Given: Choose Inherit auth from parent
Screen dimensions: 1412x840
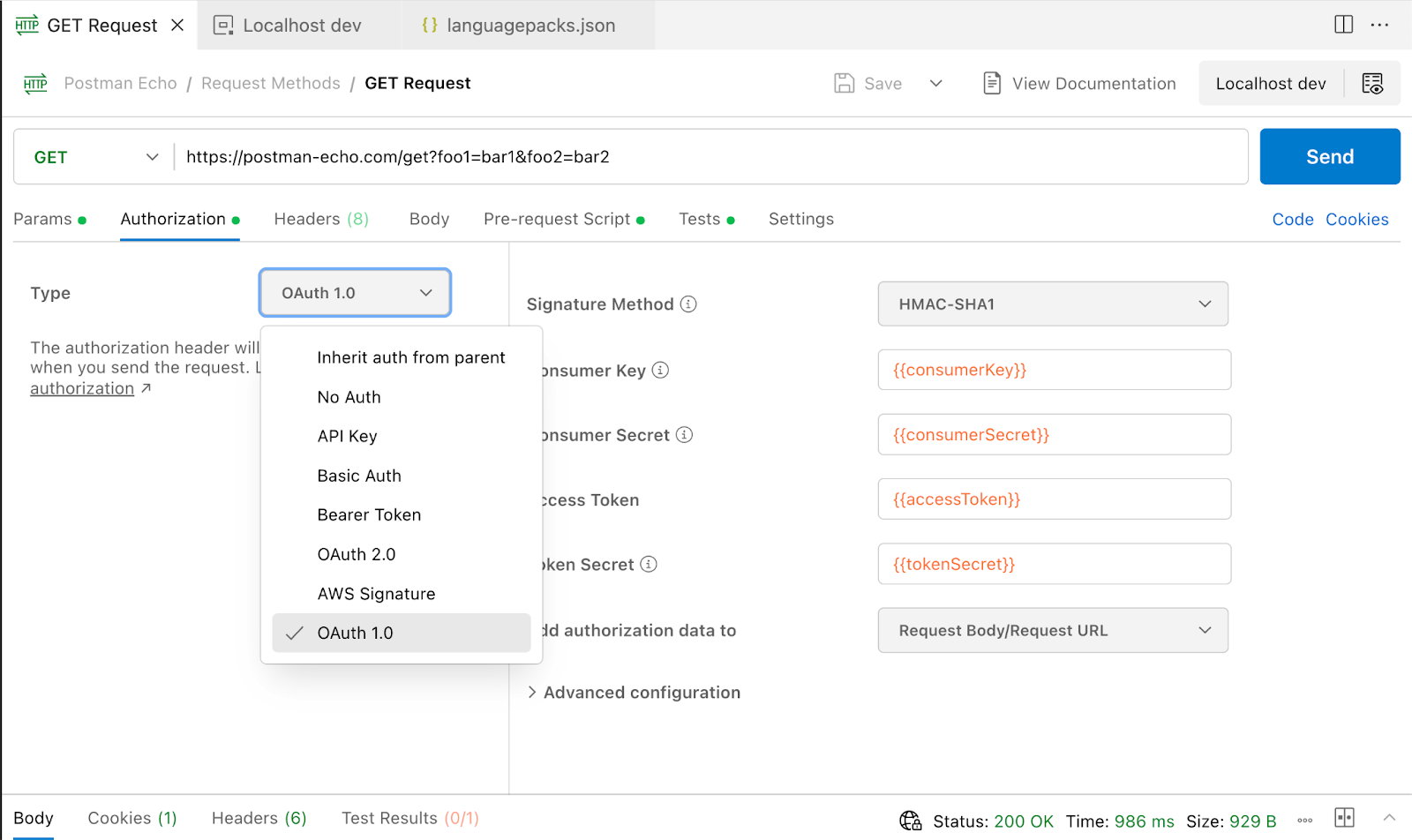Looking at the screenshot, I should tap(402, 357).
